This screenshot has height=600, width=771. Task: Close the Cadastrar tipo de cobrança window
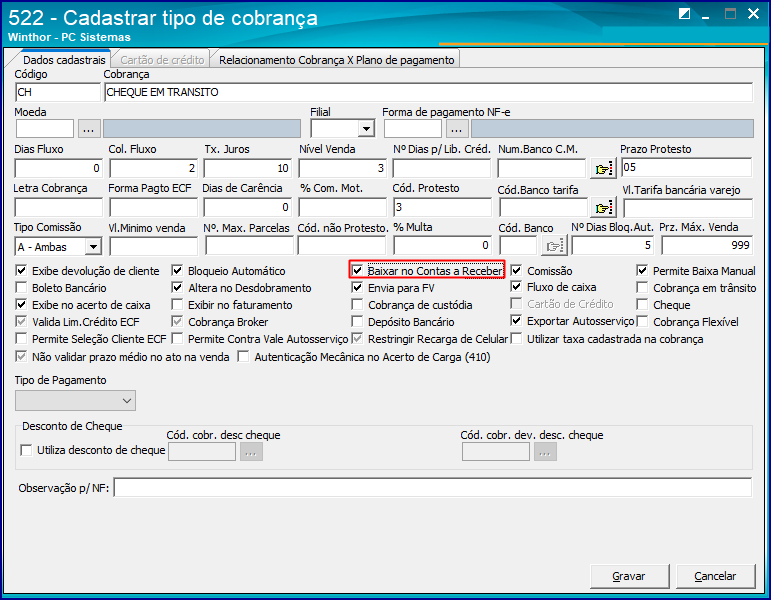pyautogui.click(x=753, y=14)
